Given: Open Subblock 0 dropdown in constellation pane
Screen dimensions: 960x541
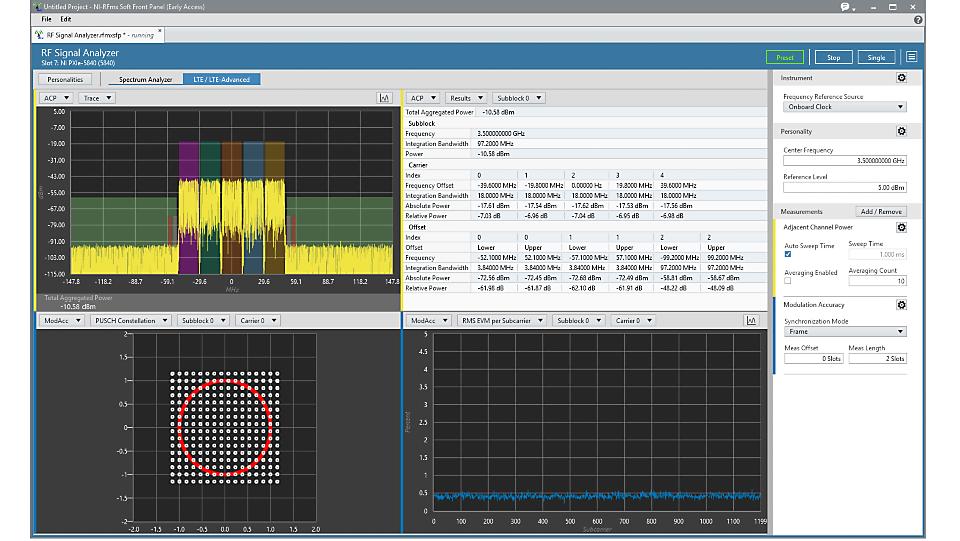Looking at the screenshot, I should click(x=203, y=320).
